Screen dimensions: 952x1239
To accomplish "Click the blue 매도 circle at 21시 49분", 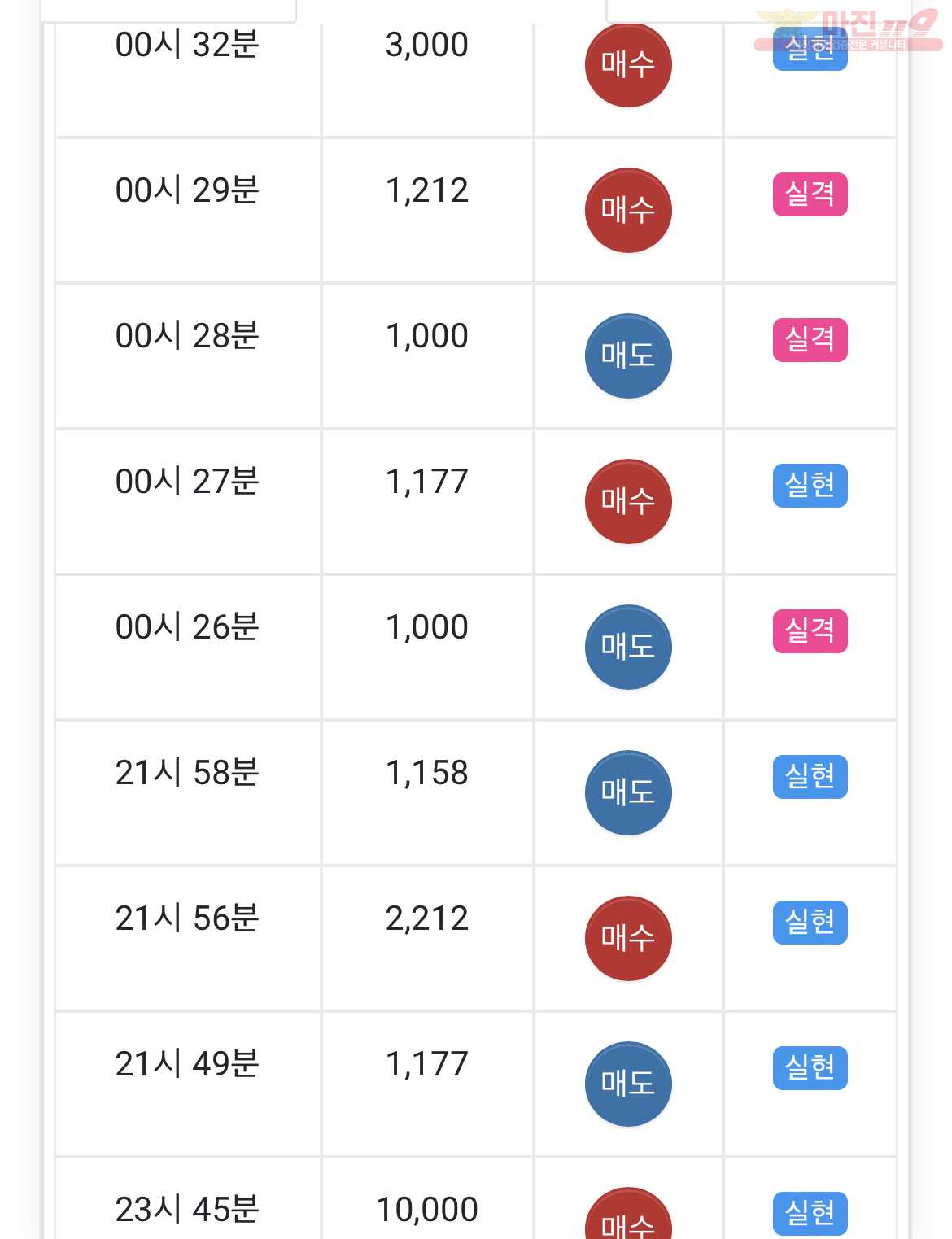I will pos(628,1084).
